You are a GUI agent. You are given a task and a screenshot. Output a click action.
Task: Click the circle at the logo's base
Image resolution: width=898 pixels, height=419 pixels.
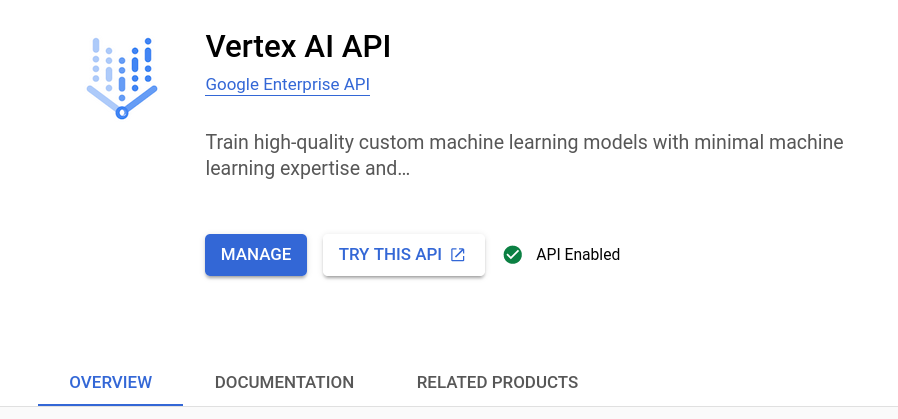tap(121, 113)
